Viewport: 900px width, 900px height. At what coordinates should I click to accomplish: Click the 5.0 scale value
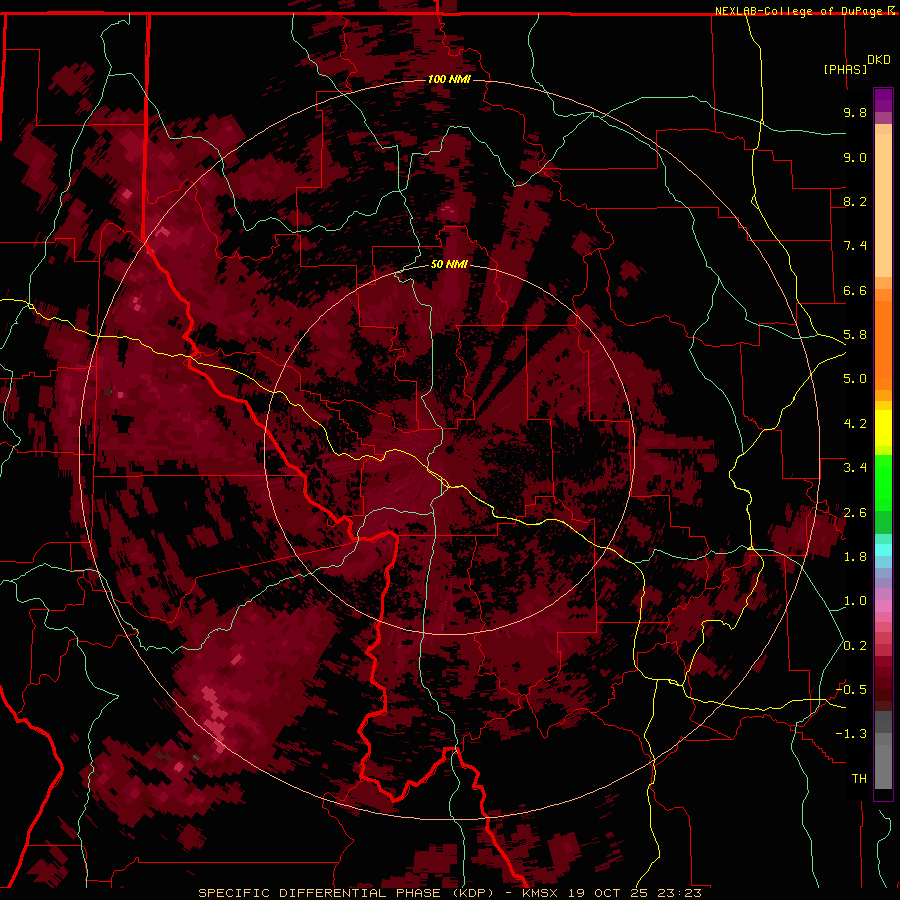(855, 379)
